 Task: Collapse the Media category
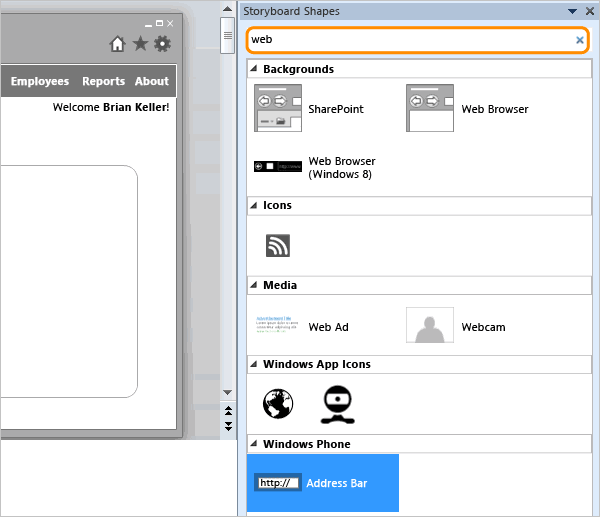(x=253, y=286)
